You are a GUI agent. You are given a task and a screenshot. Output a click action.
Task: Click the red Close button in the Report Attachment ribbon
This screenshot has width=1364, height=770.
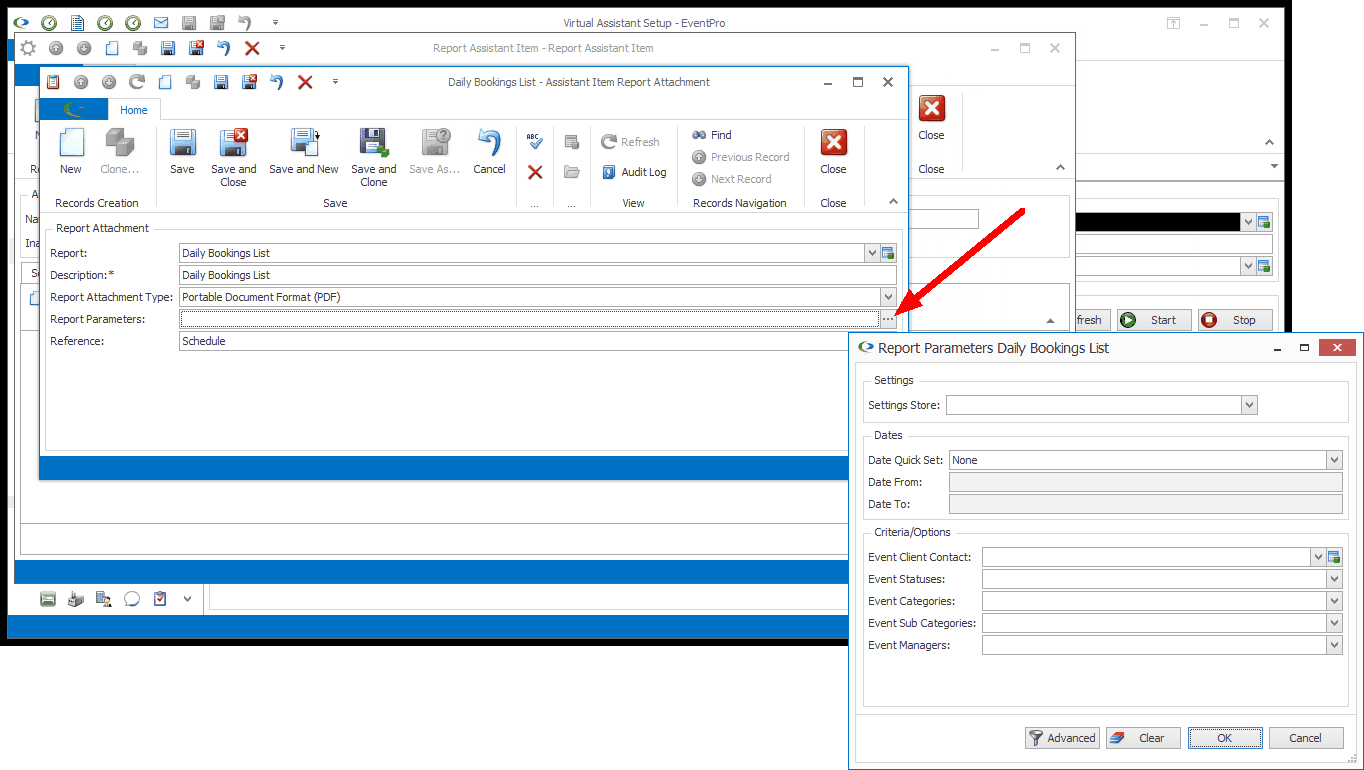click(x=833, y=152)
